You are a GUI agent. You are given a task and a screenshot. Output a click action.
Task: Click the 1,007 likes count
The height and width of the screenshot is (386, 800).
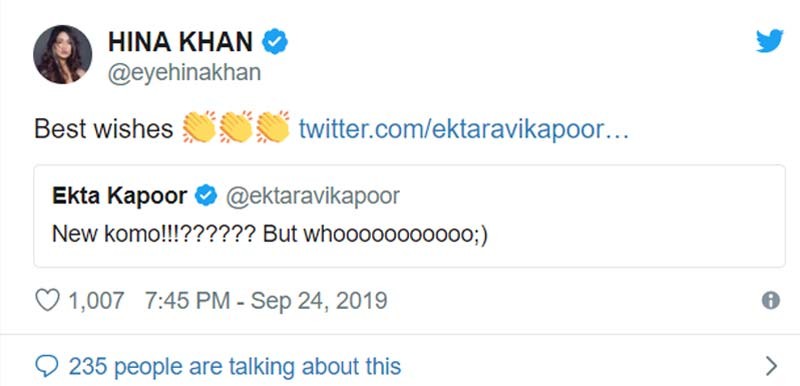point(96,300)
